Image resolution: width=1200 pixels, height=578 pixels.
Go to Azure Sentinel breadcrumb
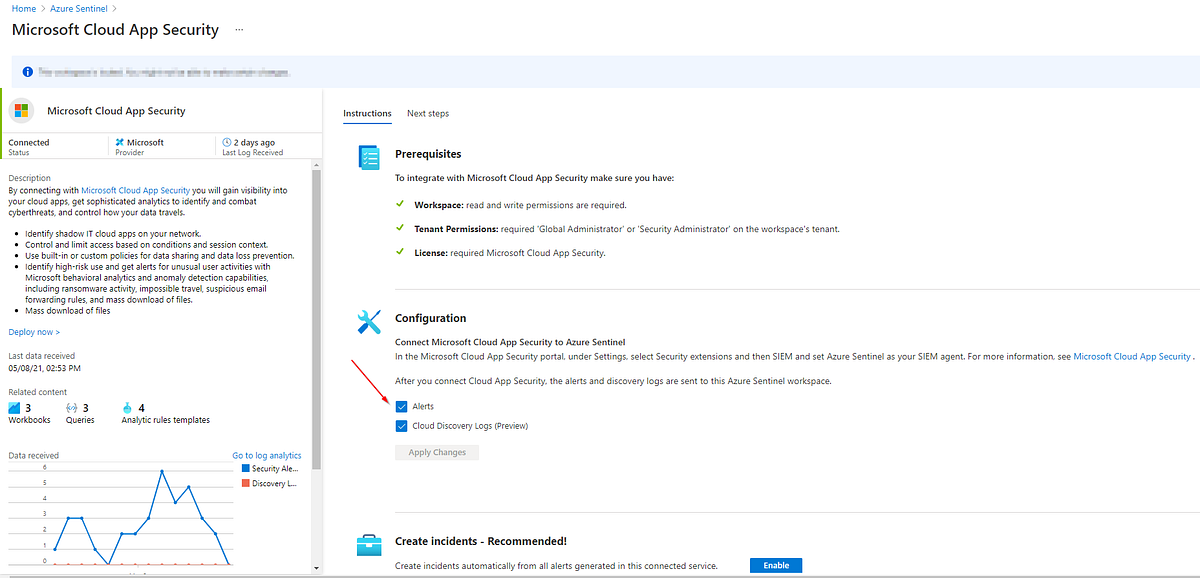pyautogui.click(x=79, y=8)
